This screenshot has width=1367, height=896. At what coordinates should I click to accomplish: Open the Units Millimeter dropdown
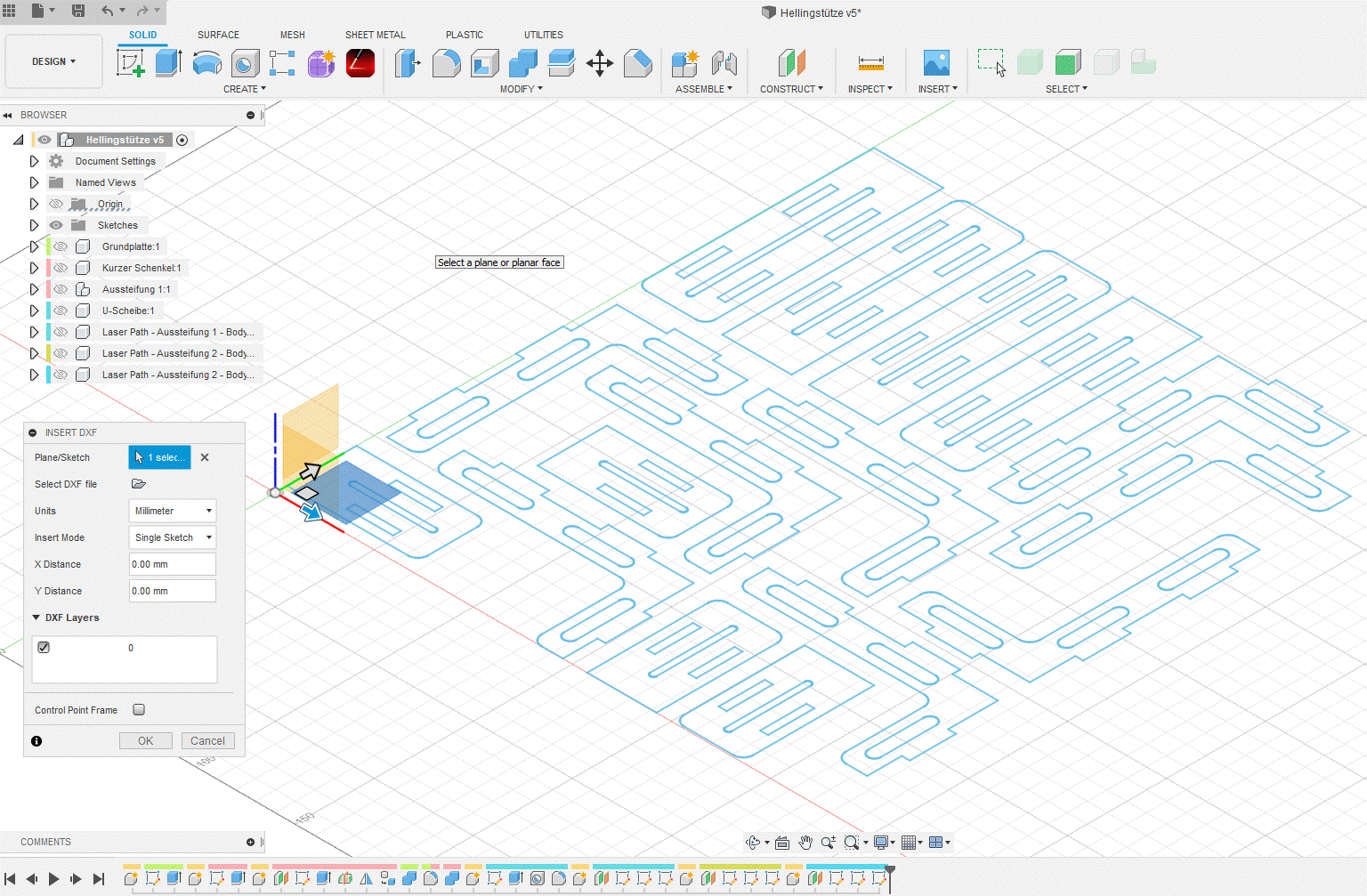coord(173,511)
